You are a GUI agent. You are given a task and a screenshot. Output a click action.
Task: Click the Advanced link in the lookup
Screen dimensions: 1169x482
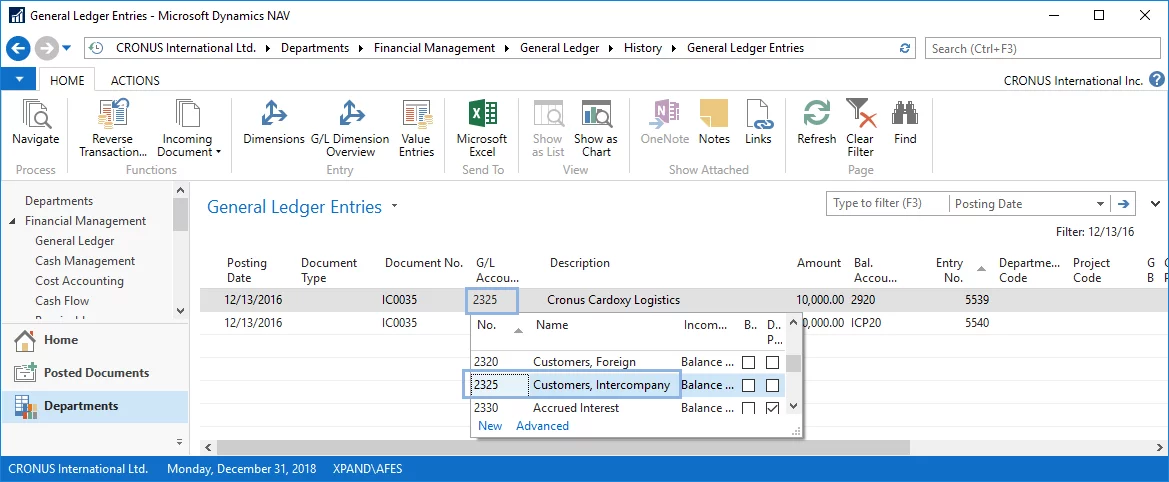[542, 426]
